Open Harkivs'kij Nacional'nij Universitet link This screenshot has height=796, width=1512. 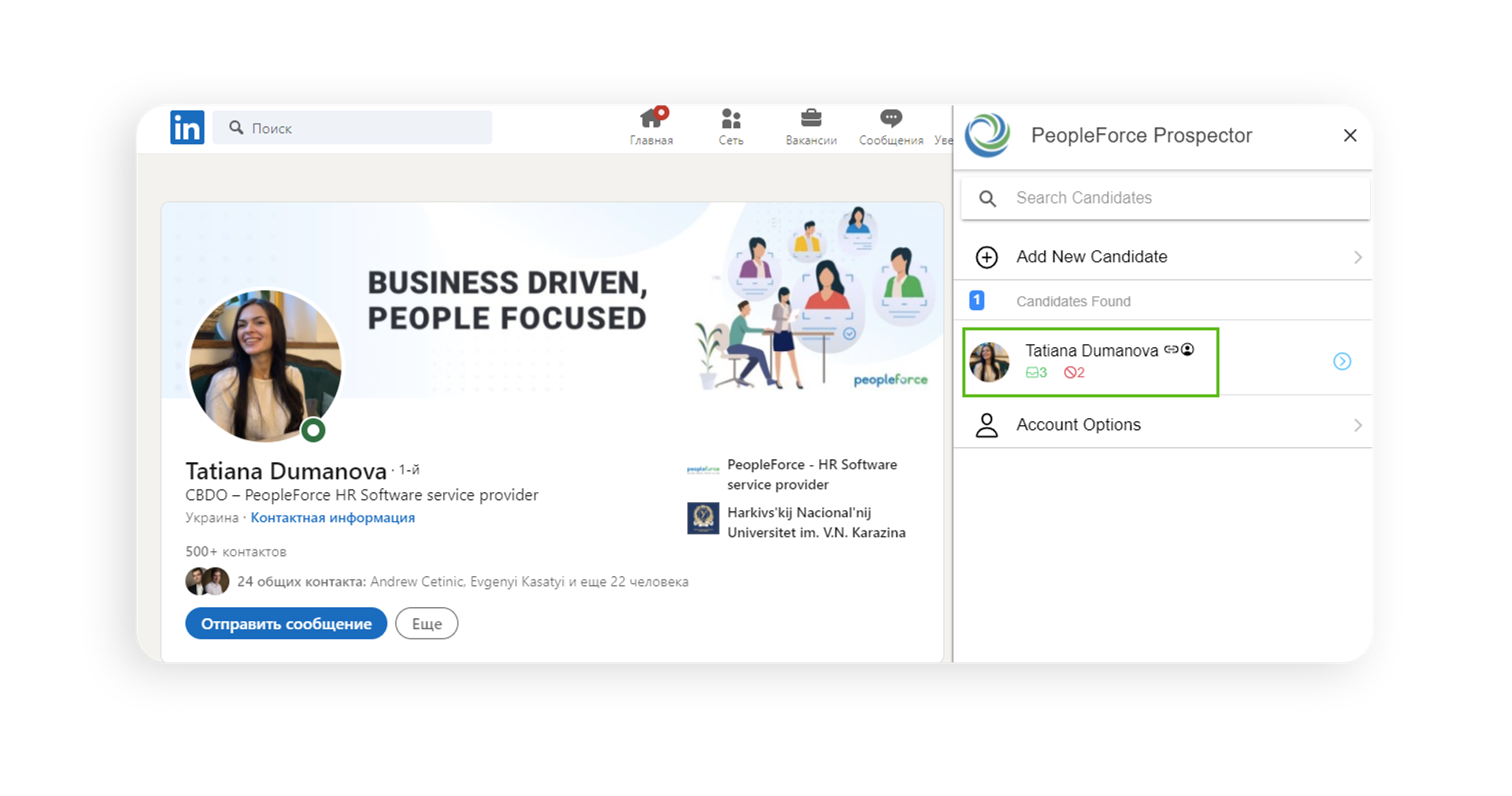(816, 523)
